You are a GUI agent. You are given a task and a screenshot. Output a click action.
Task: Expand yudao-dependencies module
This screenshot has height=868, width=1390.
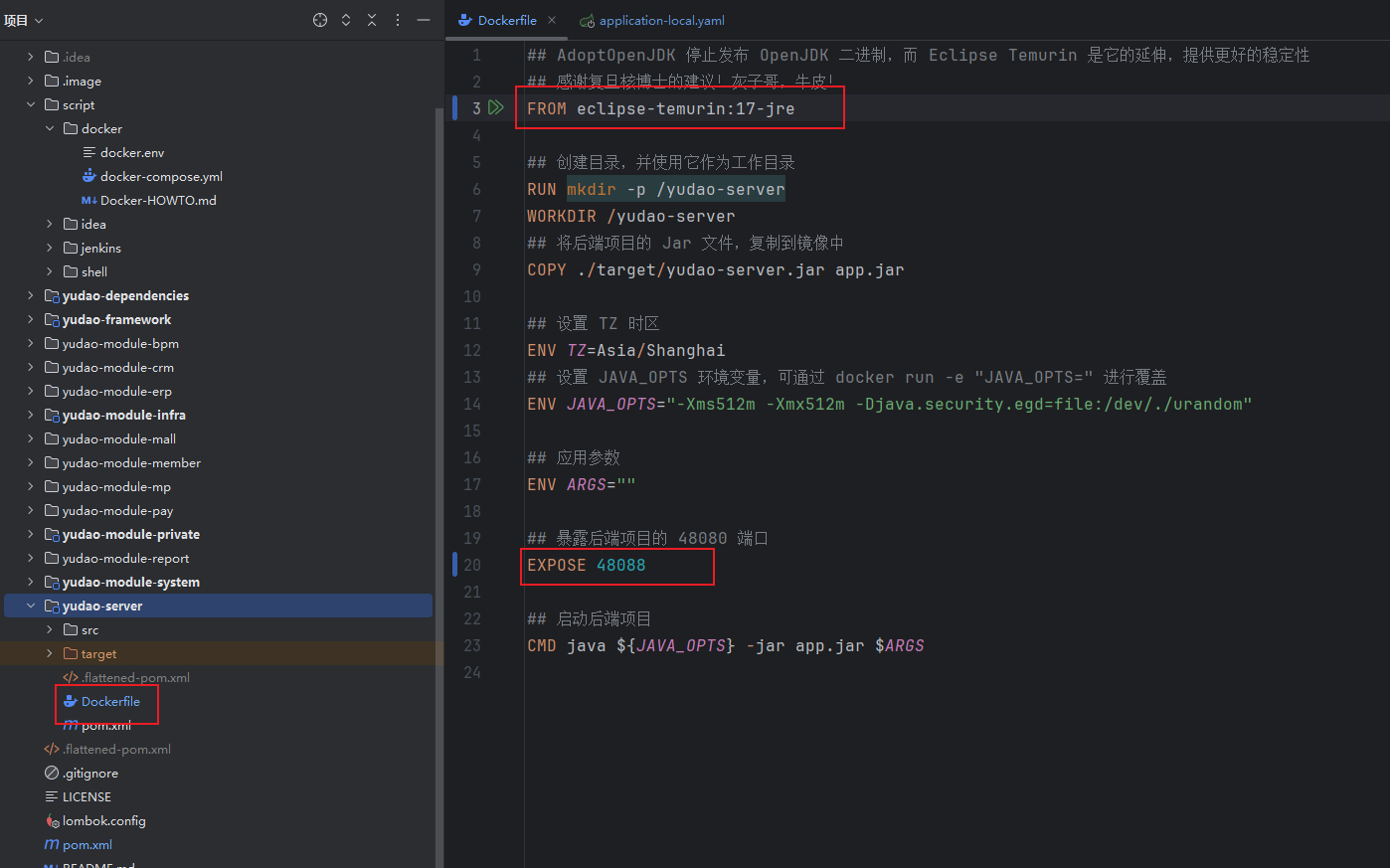point(31,295)
